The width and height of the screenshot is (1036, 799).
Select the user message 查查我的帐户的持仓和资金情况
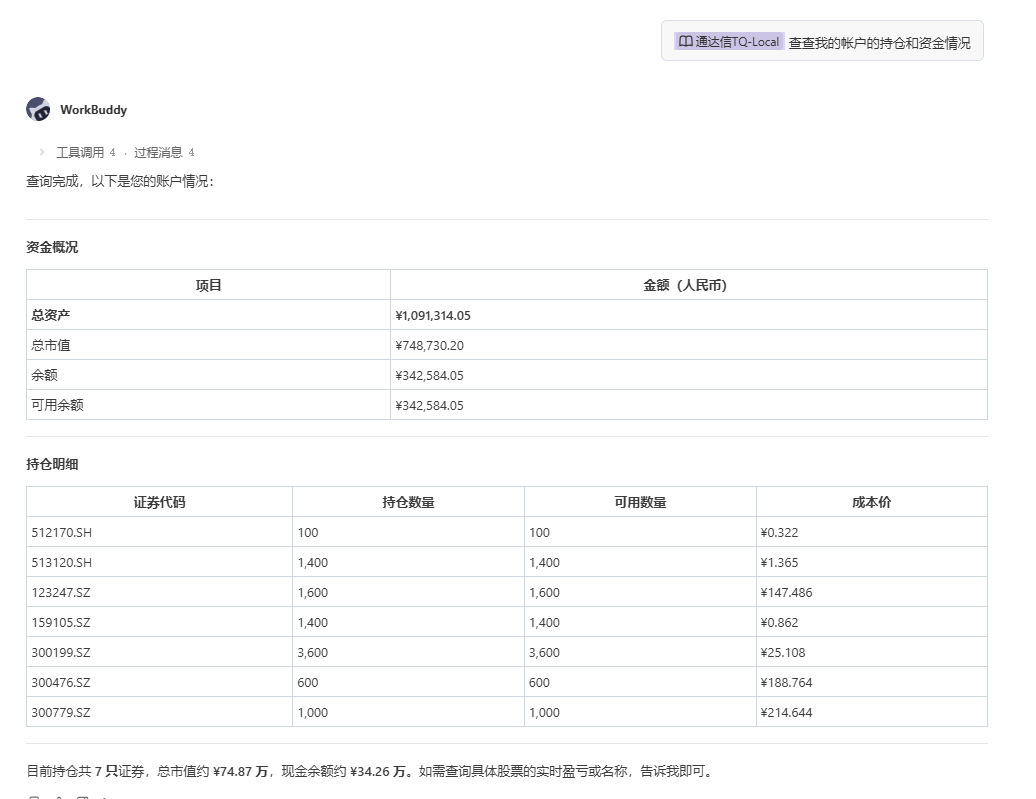pos(879,43)
